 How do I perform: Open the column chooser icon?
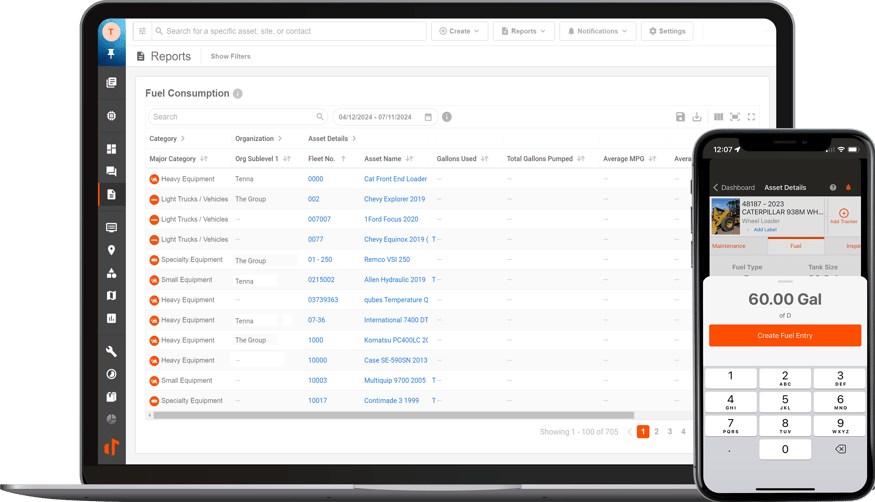tap(718, 117)
